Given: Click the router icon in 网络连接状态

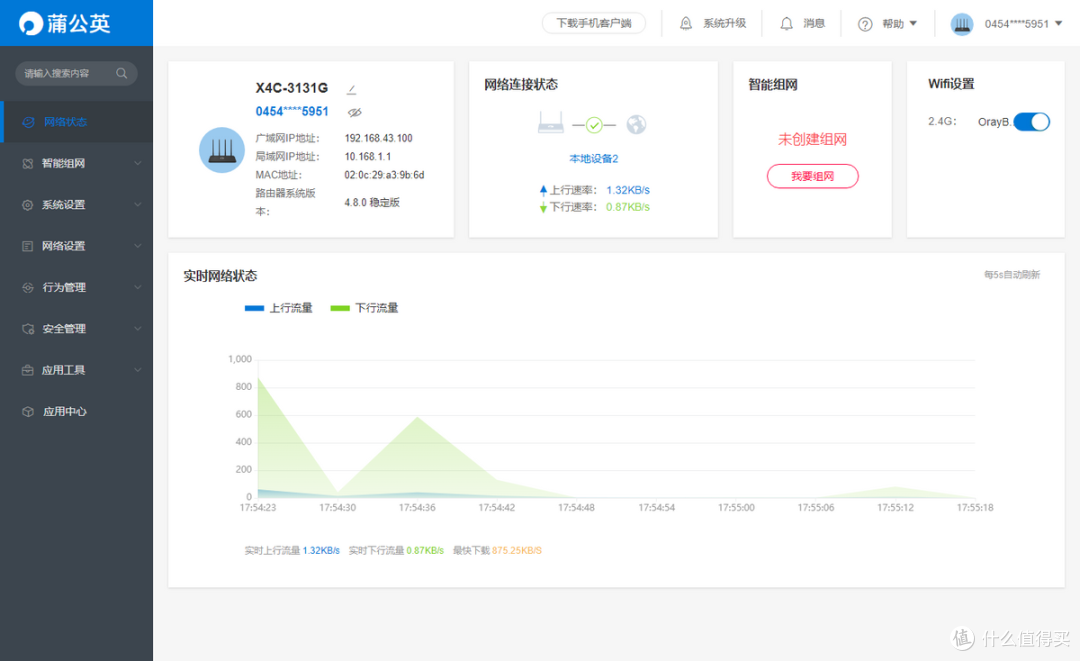Looking at the screenshot, I should (x=550, y=123).
